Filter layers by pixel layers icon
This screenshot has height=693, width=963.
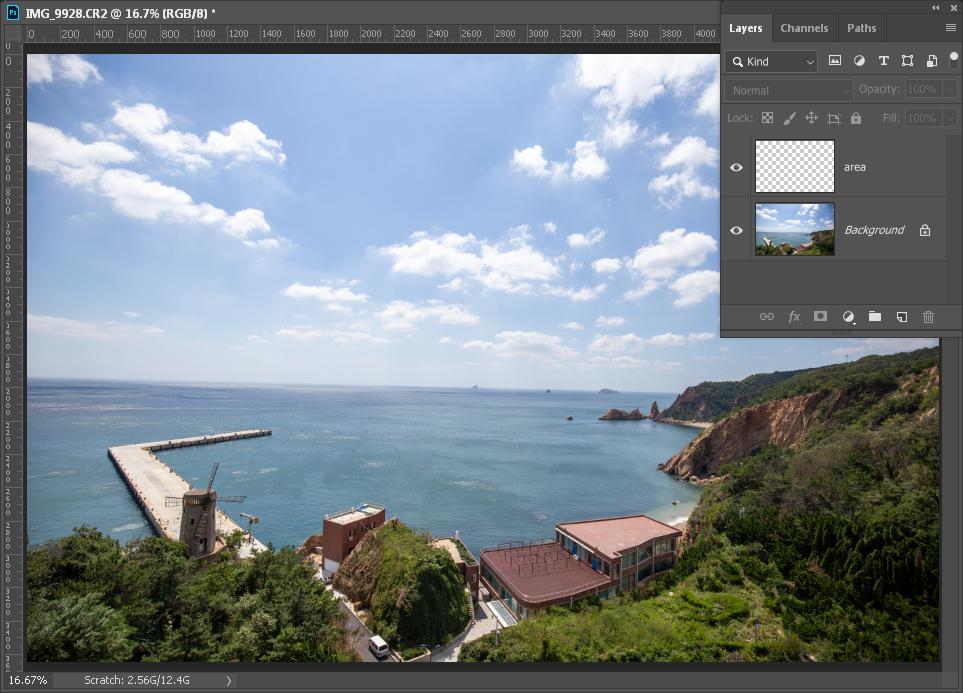835,61
